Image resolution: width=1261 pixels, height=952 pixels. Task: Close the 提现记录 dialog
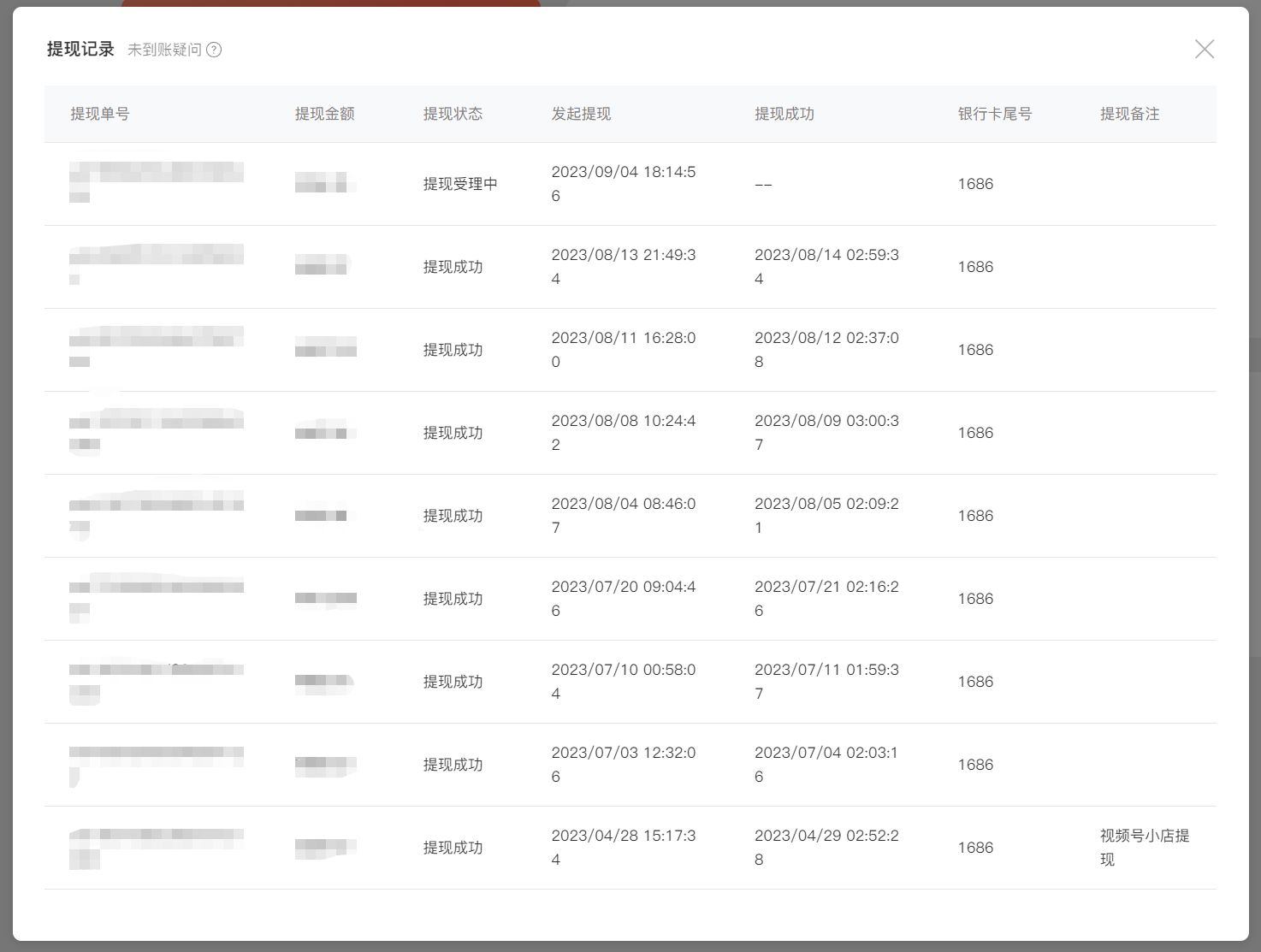pyautogui.click(x=1204, y=49)
